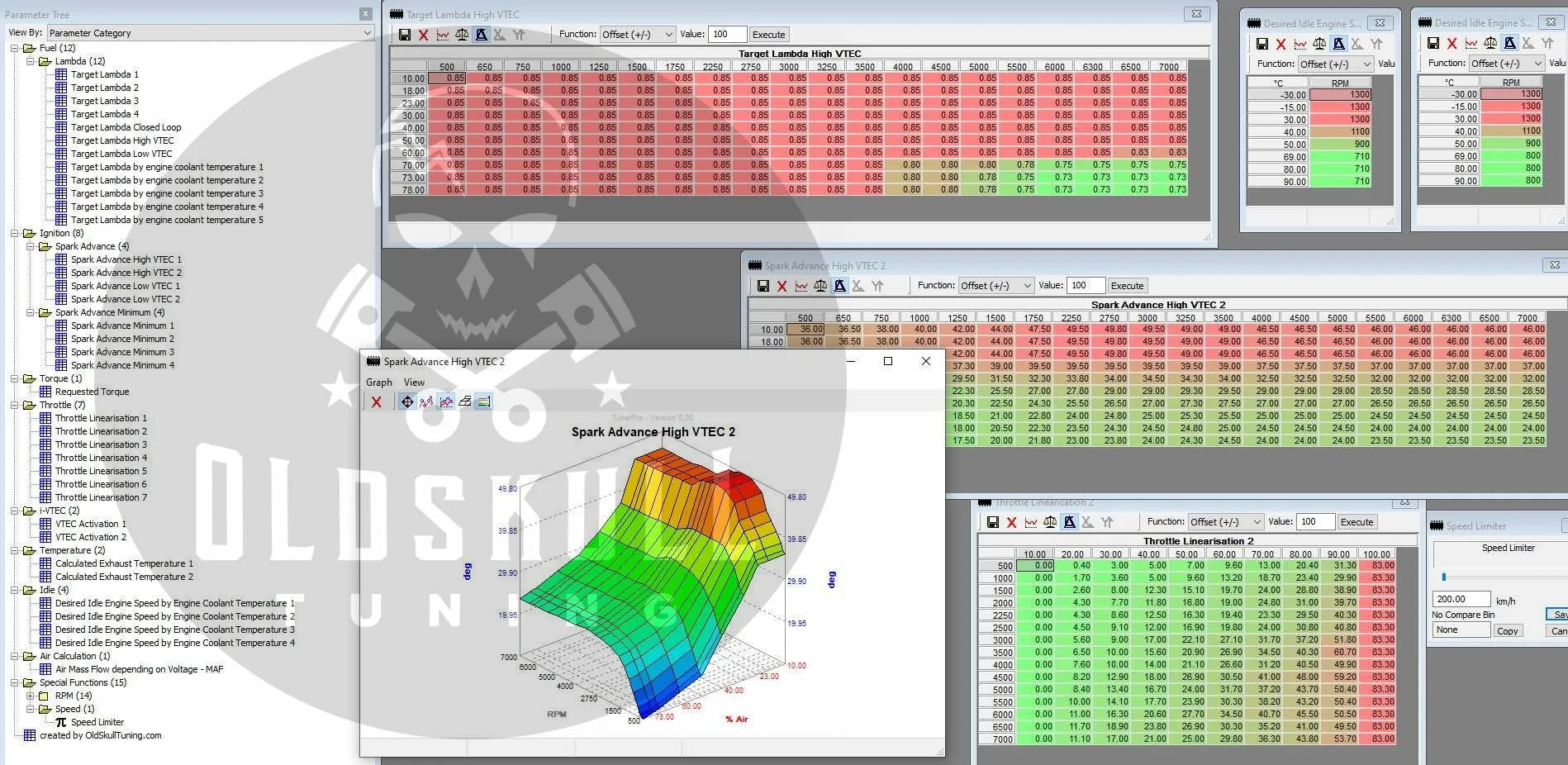Click the Speed Limiter slider handle

pyautogui.click(x=1444, y=577)
